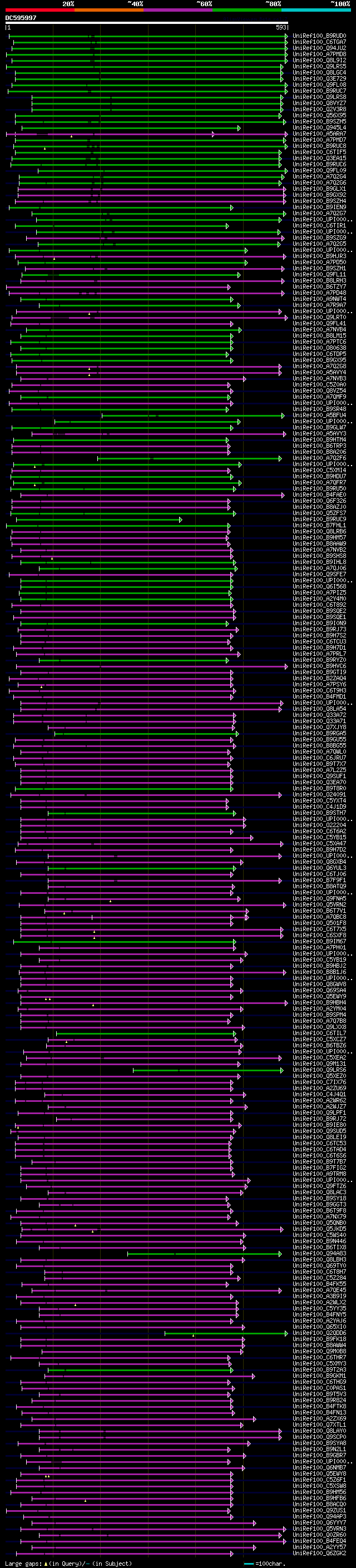The image size is (356, 1568).
Task: Select hit label UniRef100_B9IEN9
Action: tap(319, 207)
